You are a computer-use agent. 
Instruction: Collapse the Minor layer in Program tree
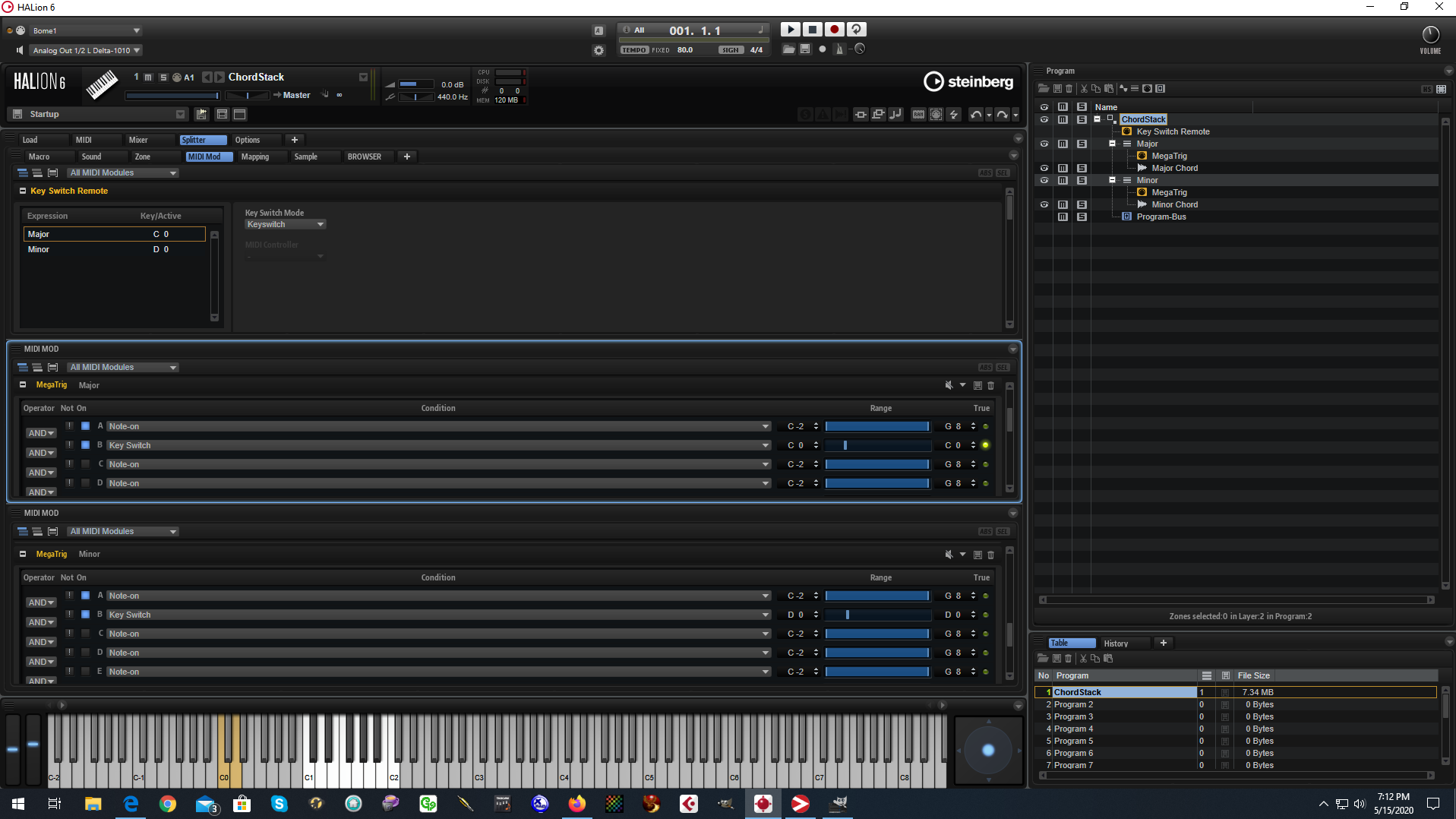click(1112, 180)
